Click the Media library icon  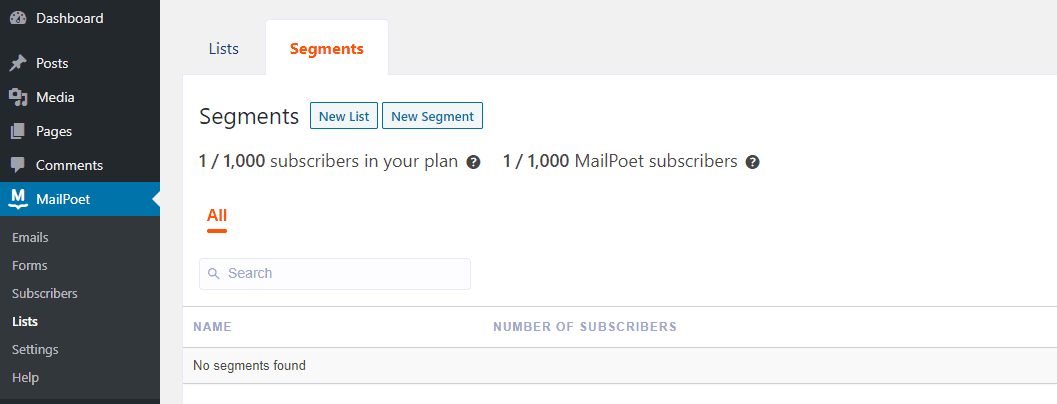(18, 97)
